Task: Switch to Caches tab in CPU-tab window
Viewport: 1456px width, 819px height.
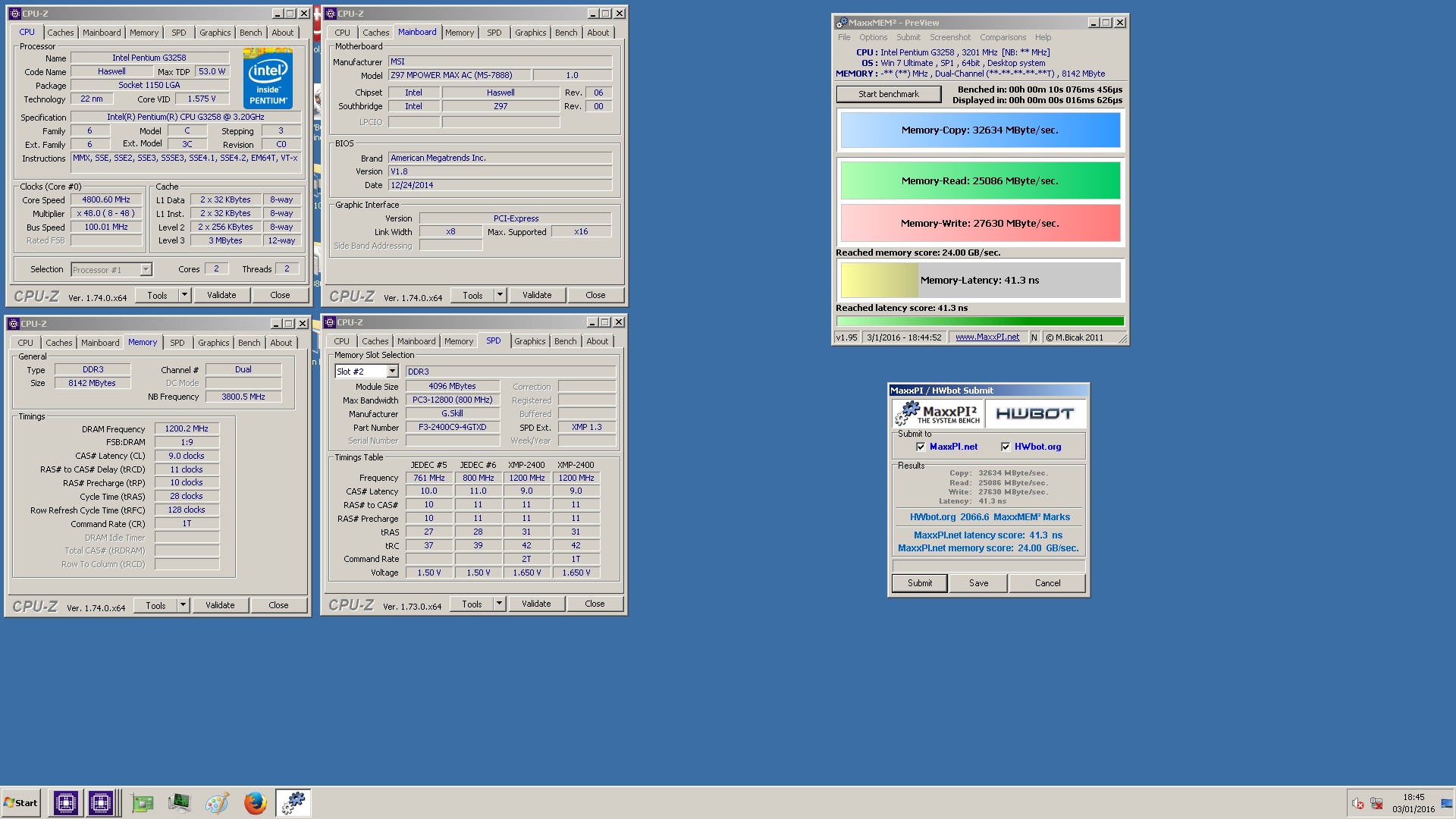Action: point(61,33)
